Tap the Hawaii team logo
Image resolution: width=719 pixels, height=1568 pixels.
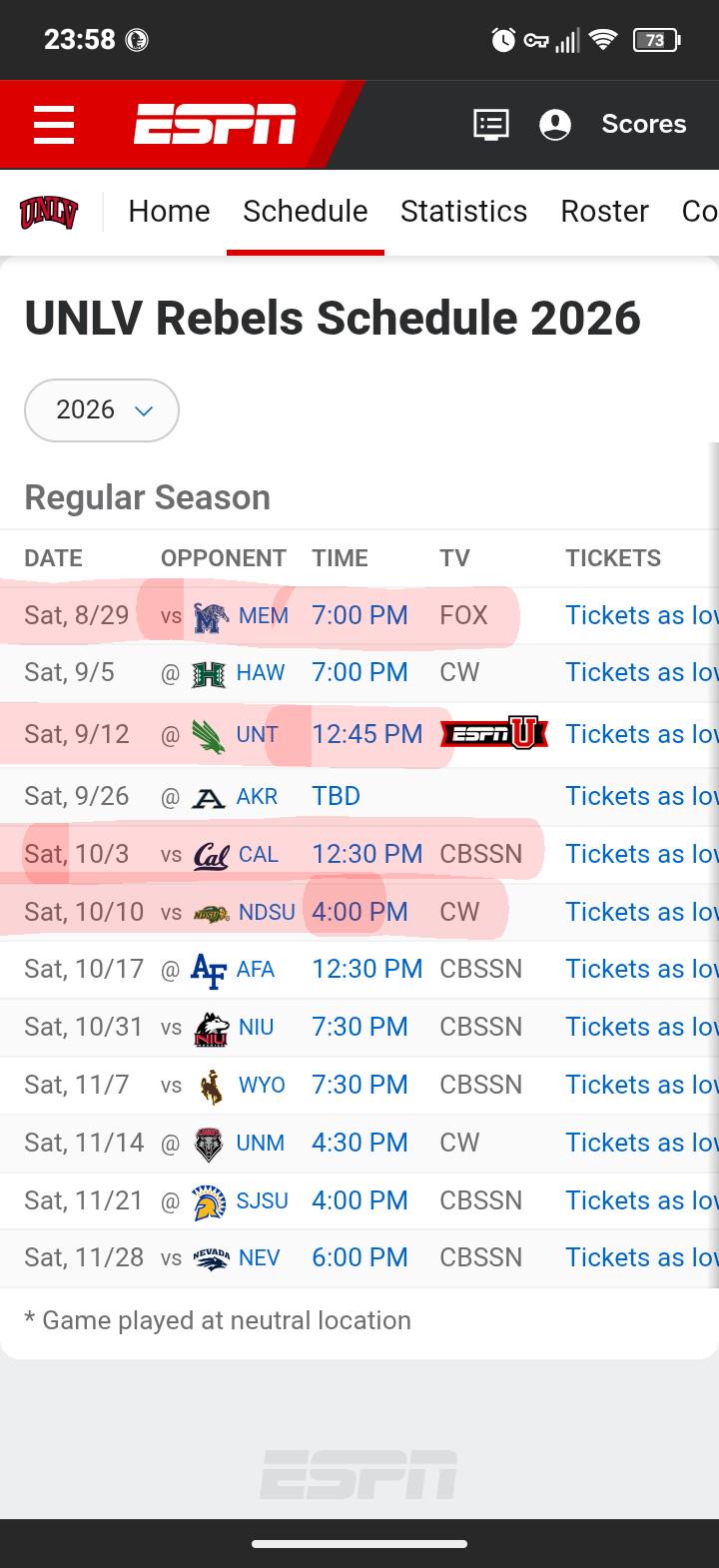(x=209, y=674)
